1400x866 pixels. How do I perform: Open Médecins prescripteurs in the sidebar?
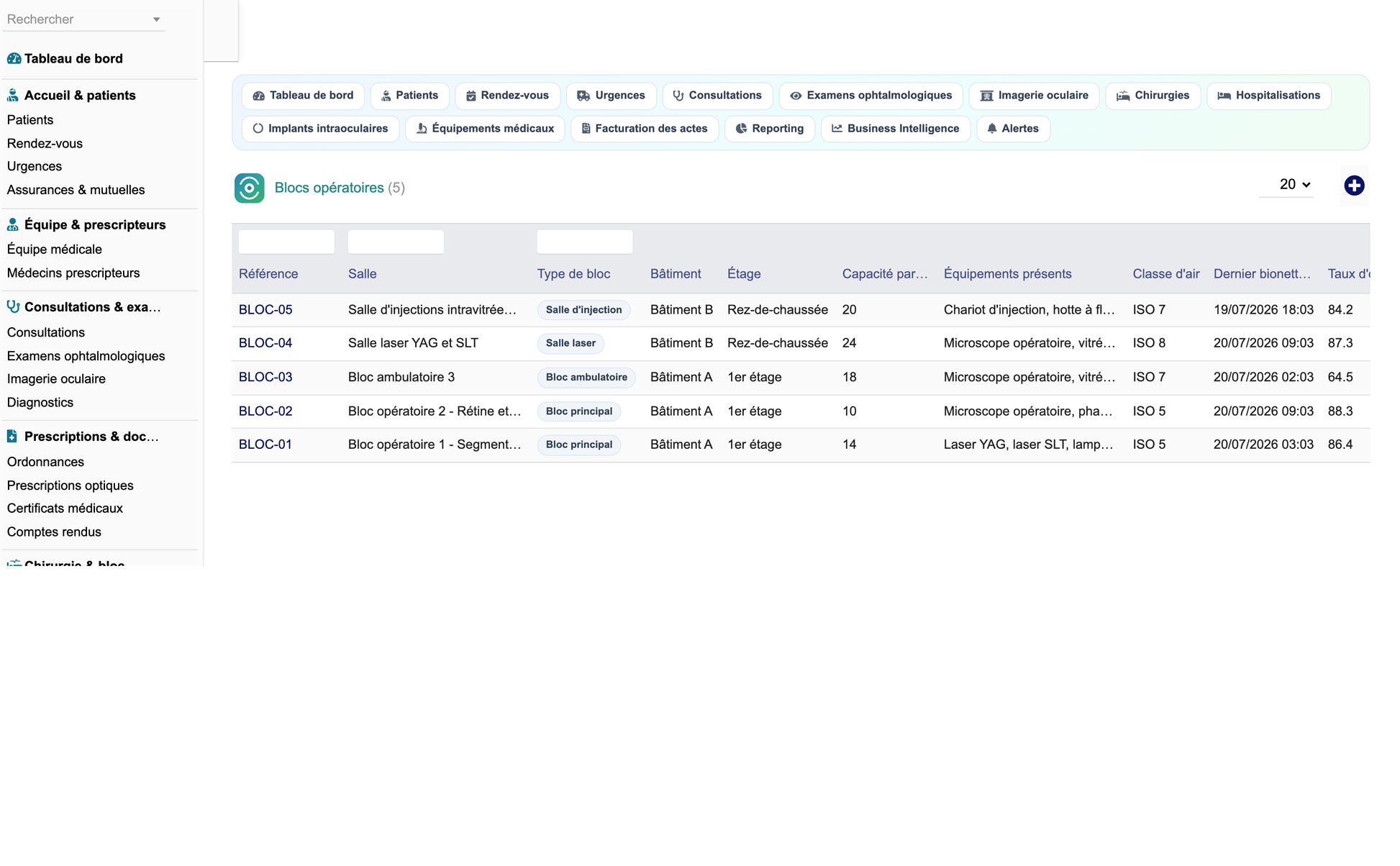pos(73,273)
